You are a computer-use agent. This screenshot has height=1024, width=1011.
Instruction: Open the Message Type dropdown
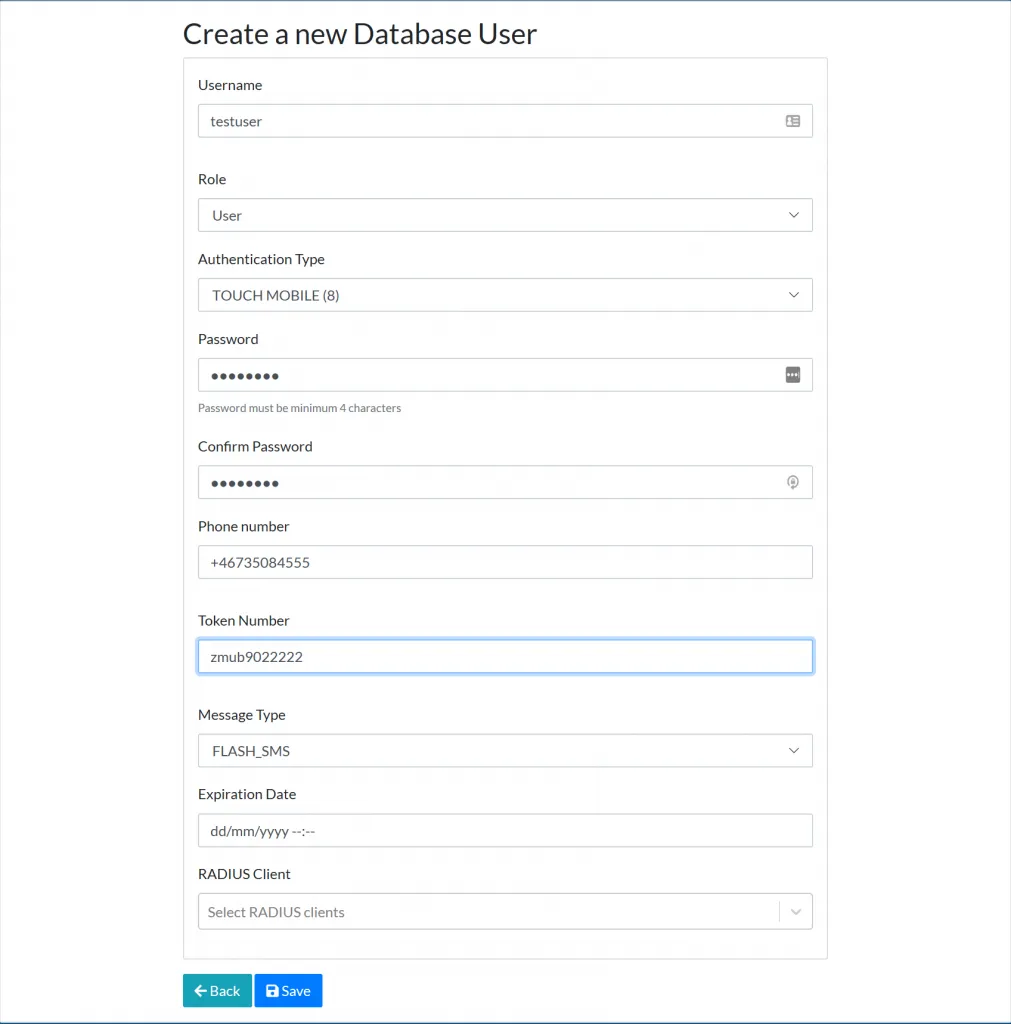tap(505, 750)
